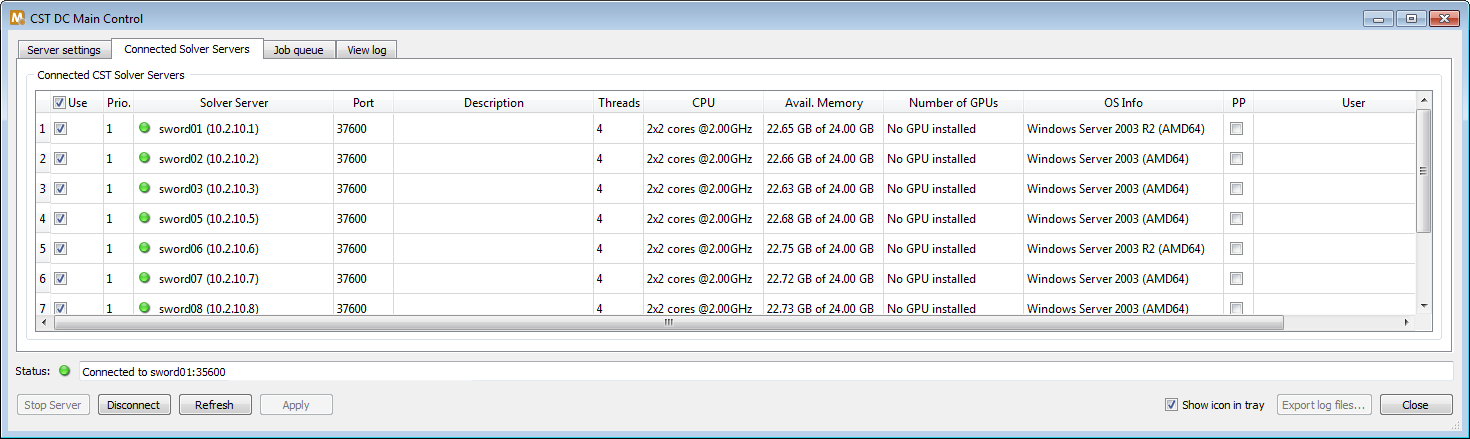This screenshot has width=1470, height=439.
Task: Open the View log tab
Action: coord(367,50)
